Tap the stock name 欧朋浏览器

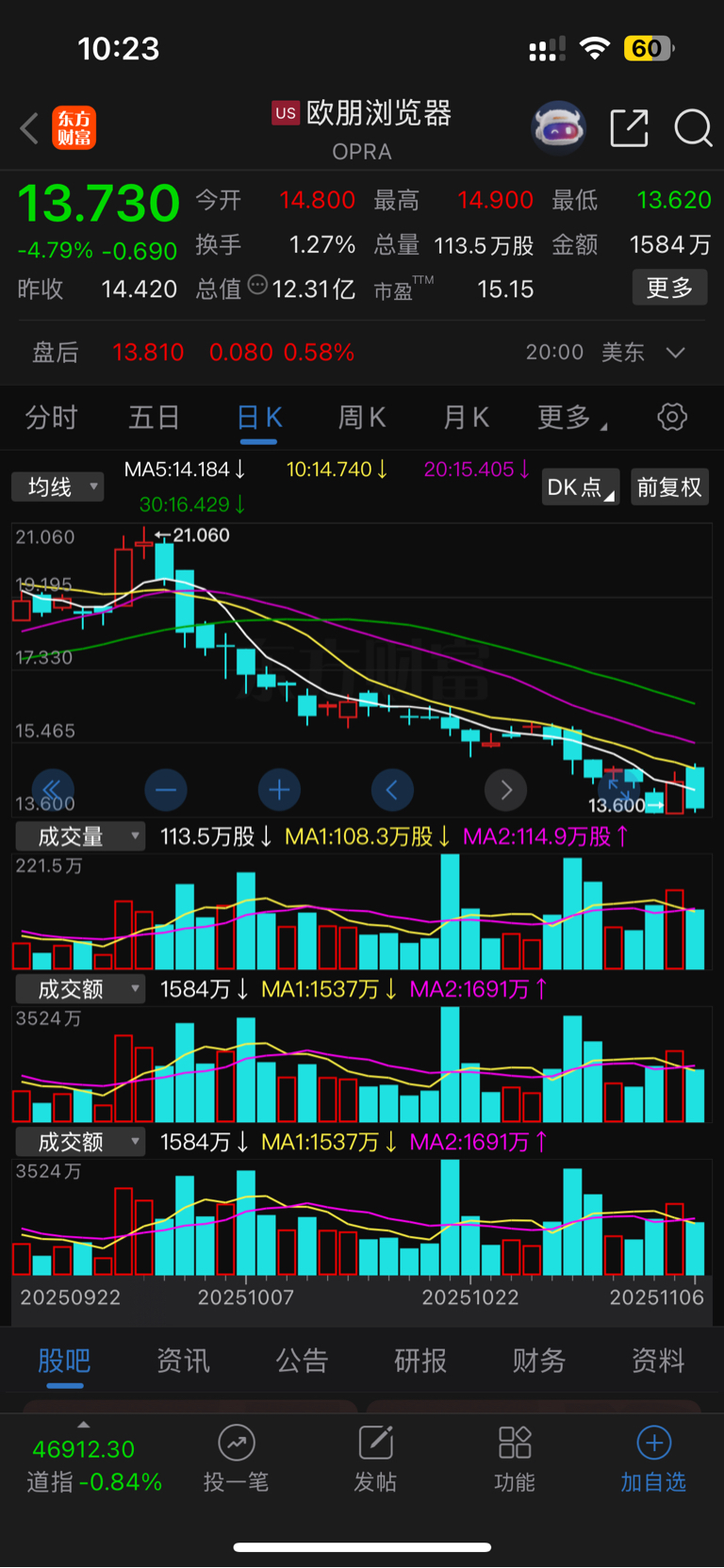(379, 113)
